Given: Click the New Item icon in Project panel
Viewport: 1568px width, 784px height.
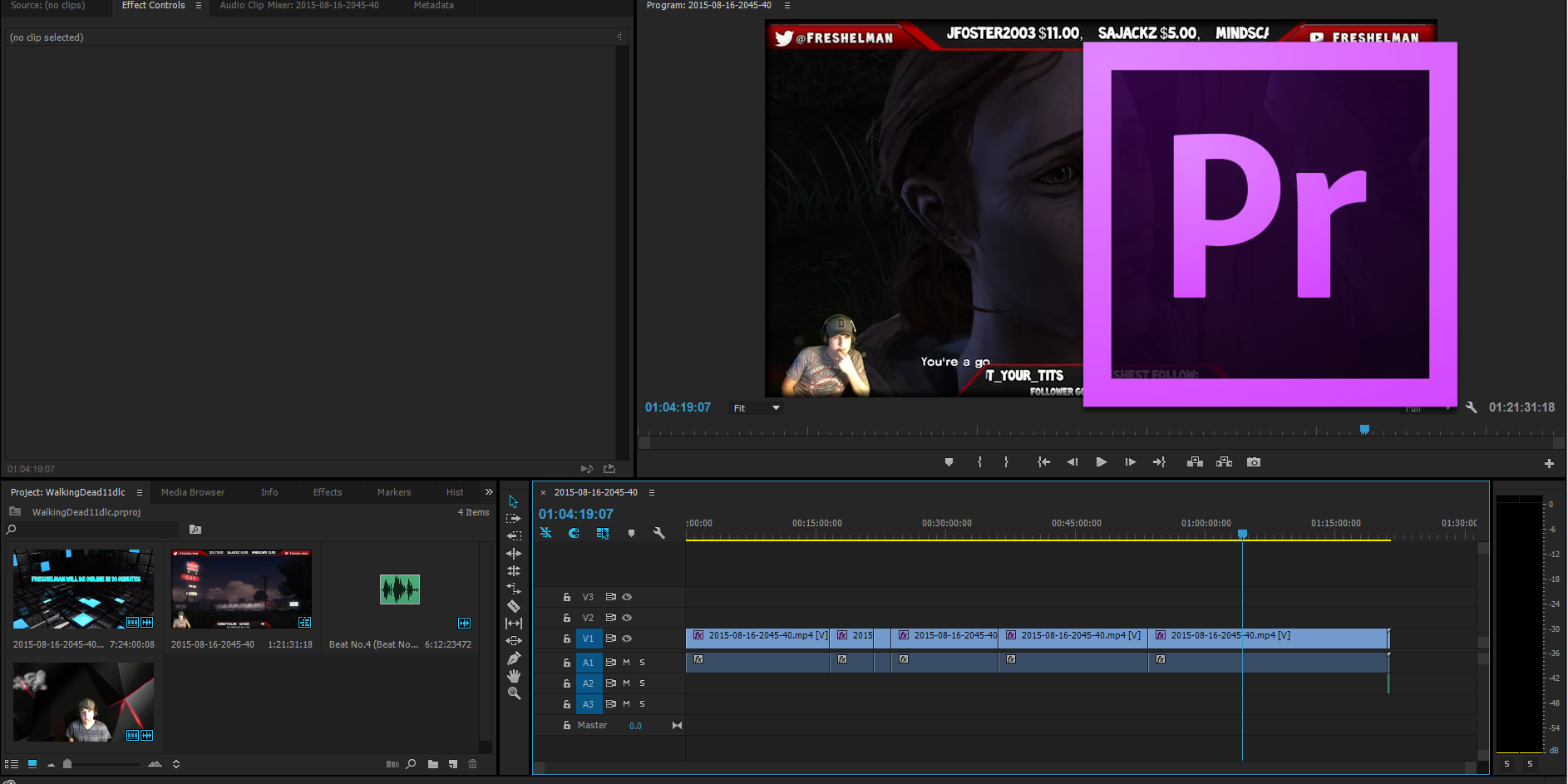Looking at the screenshot, I should pos(453,764).
